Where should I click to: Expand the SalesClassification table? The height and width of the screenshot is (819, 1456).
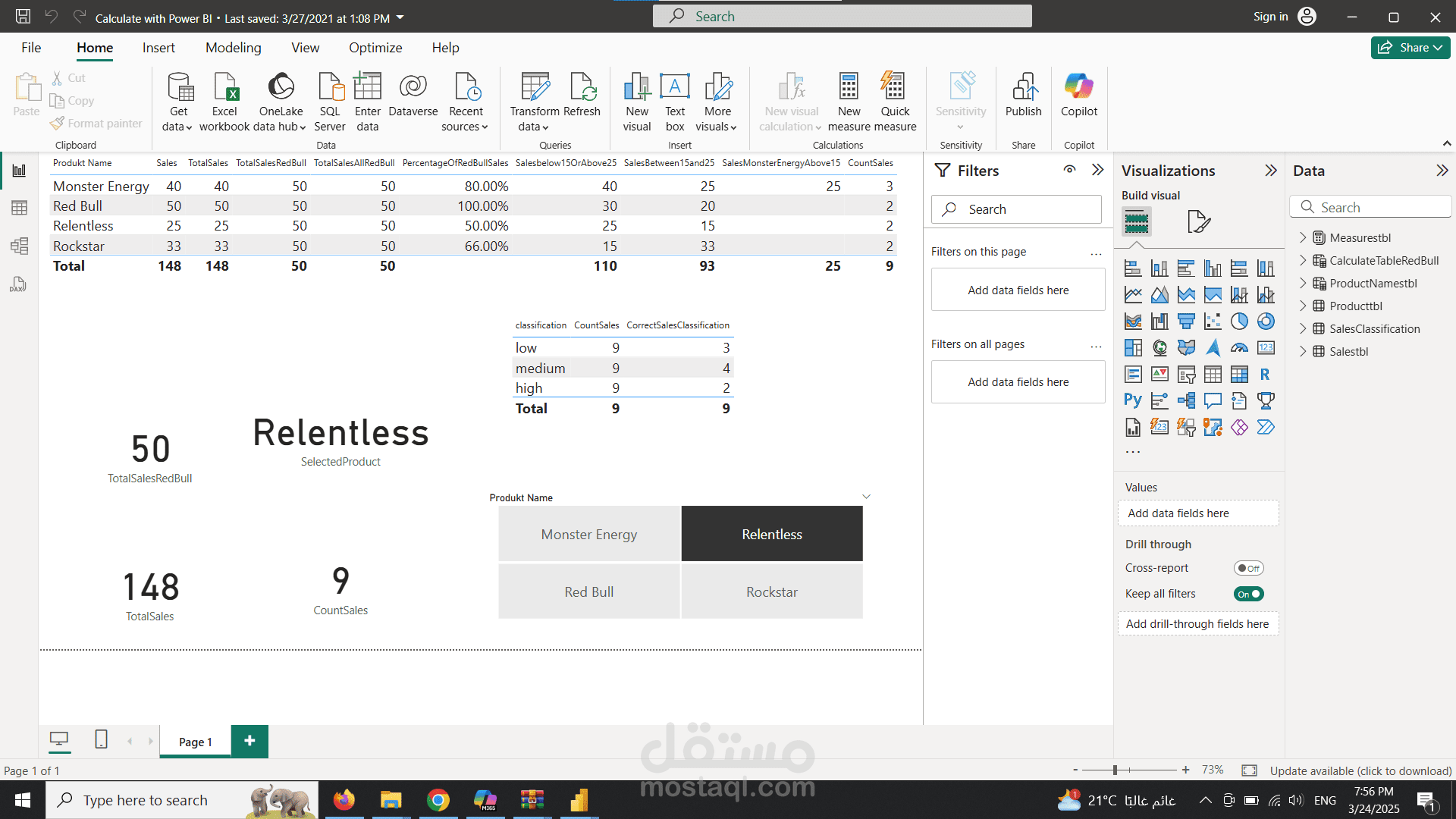point(1303,328)
